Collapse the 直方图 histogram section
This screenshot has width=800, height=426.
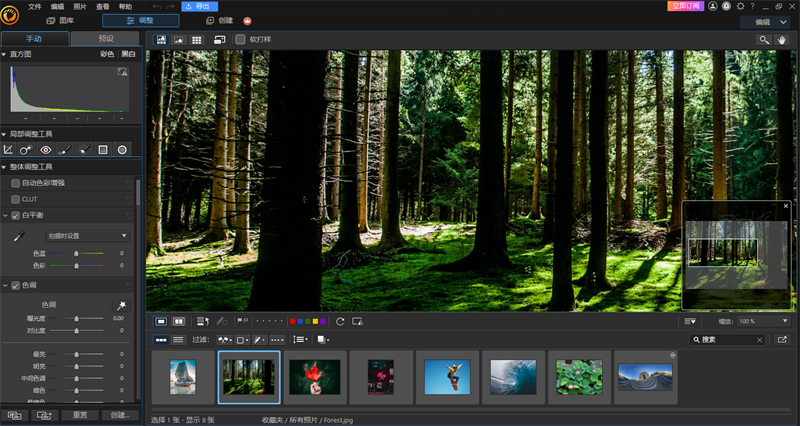4,53
